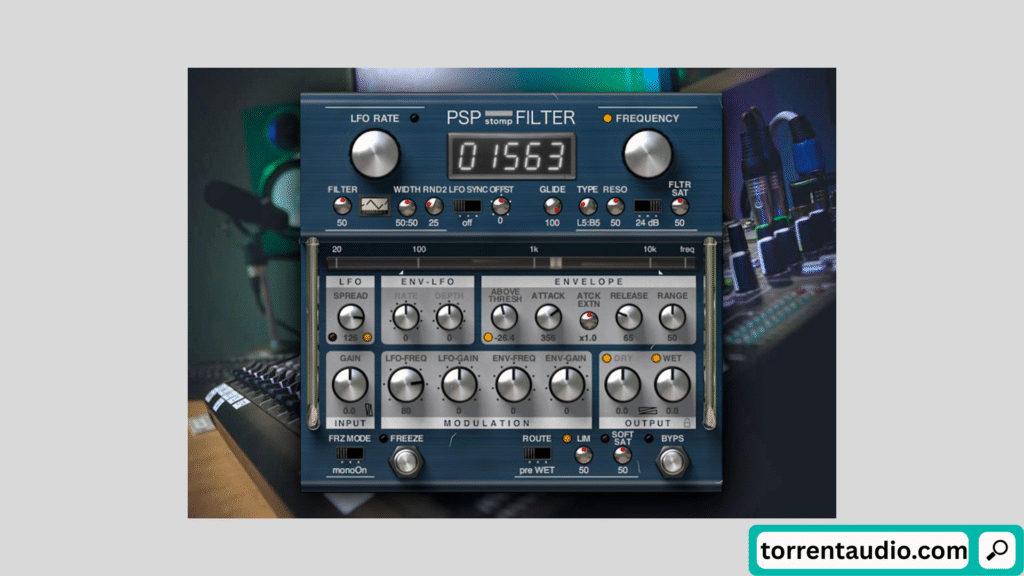1024x576 pixels.
Task: Change the FRZ MODE monoOn switch
Action: [349, 455]
